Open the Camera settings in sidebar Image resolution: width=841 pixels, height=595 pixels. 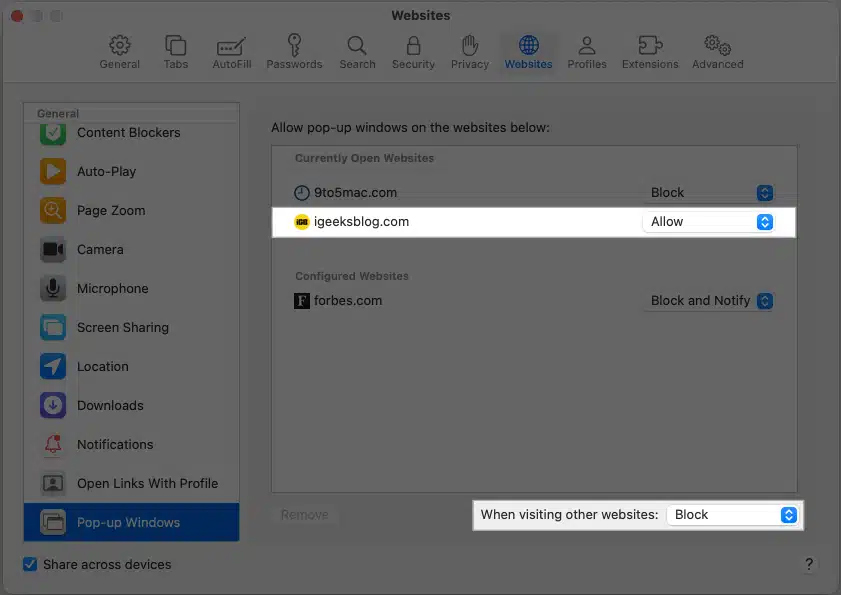(100, 250)
